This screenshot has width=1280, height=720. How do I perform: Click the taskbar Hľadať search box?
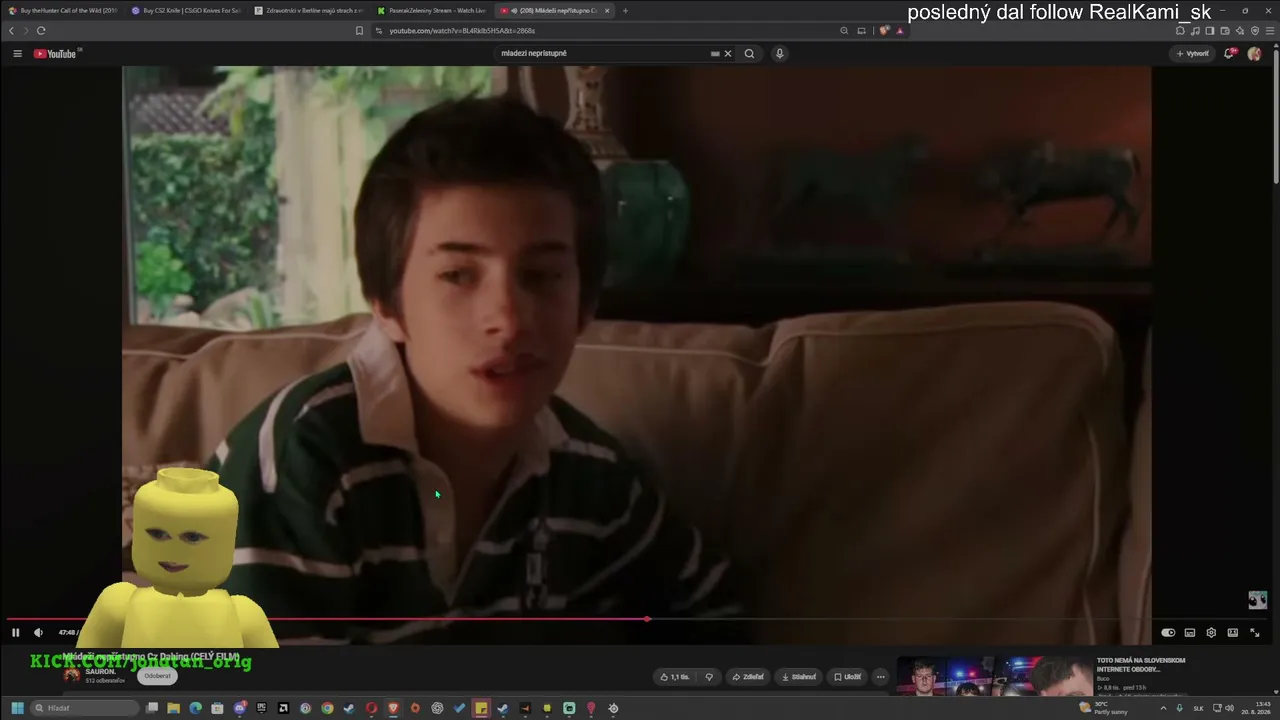pos(85,708)
